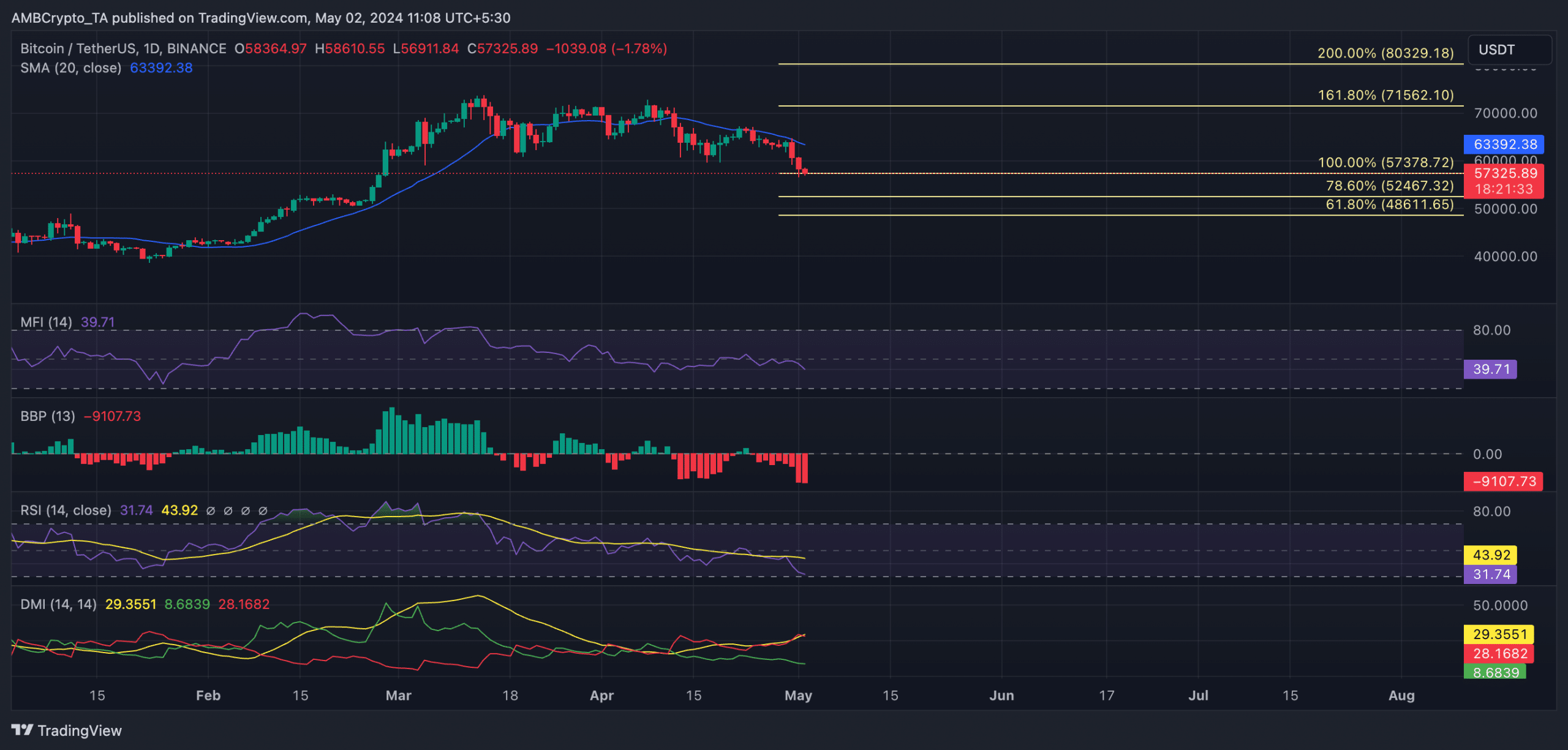The image size is (1568, 750).
Task: Click the purple 39.71 MFI value tag
Action: [x=1490, y=369]
